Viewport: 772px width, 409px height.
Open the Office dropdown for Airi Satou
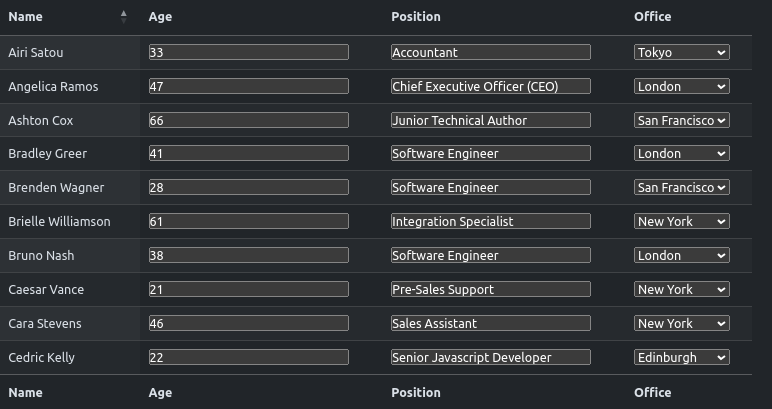tap(681, 52)
